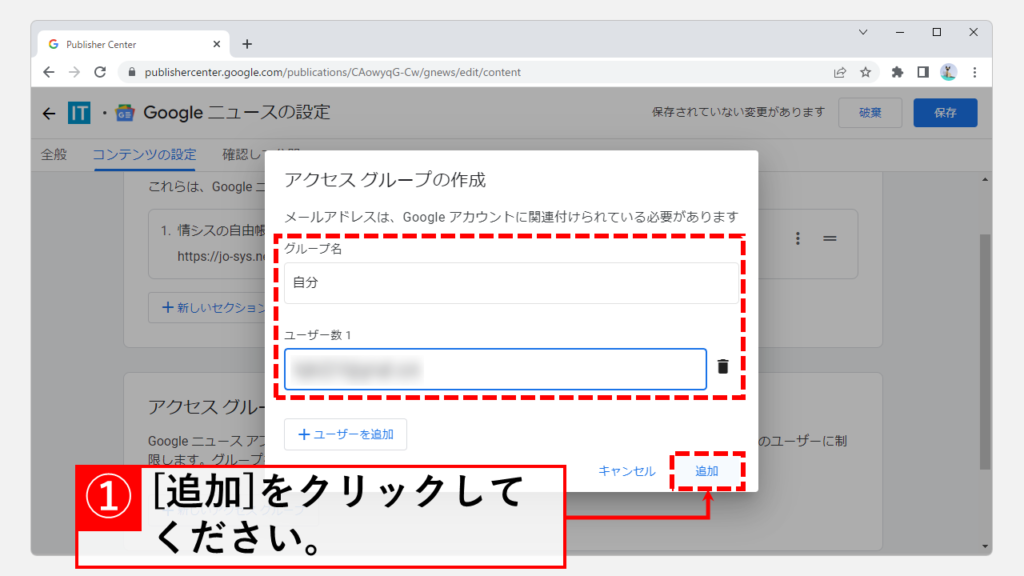This screenshot has height=576, width=1024.
Task: Reload the page with the refresh icon
Action: click(100, 72)
